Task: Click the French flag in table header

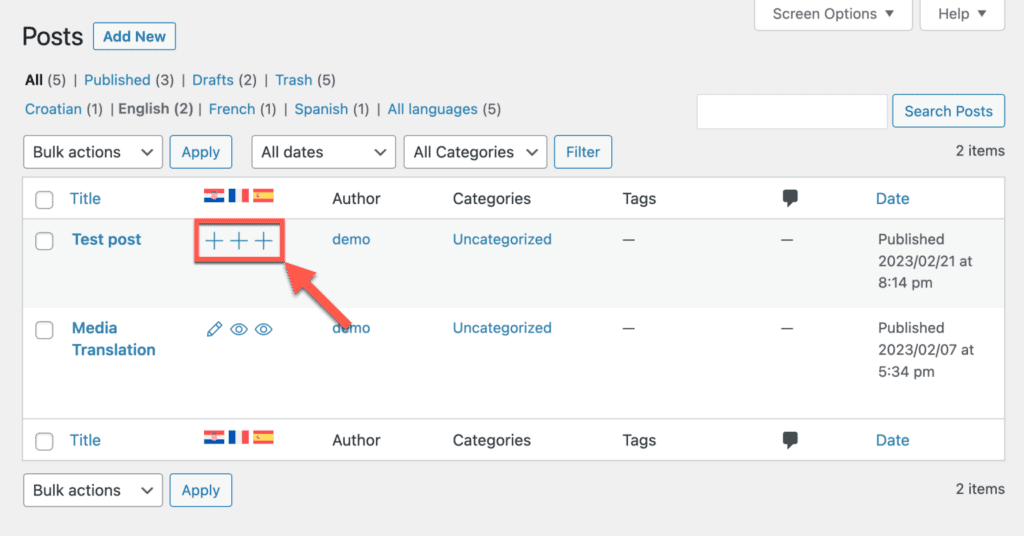Action: [238, 195]
